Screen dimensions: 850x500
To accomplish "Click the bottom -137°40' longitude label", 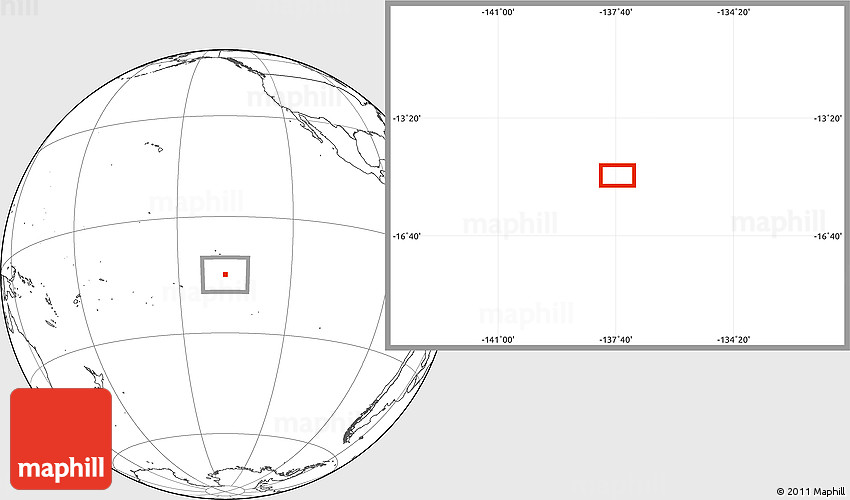I will (616, 340).
